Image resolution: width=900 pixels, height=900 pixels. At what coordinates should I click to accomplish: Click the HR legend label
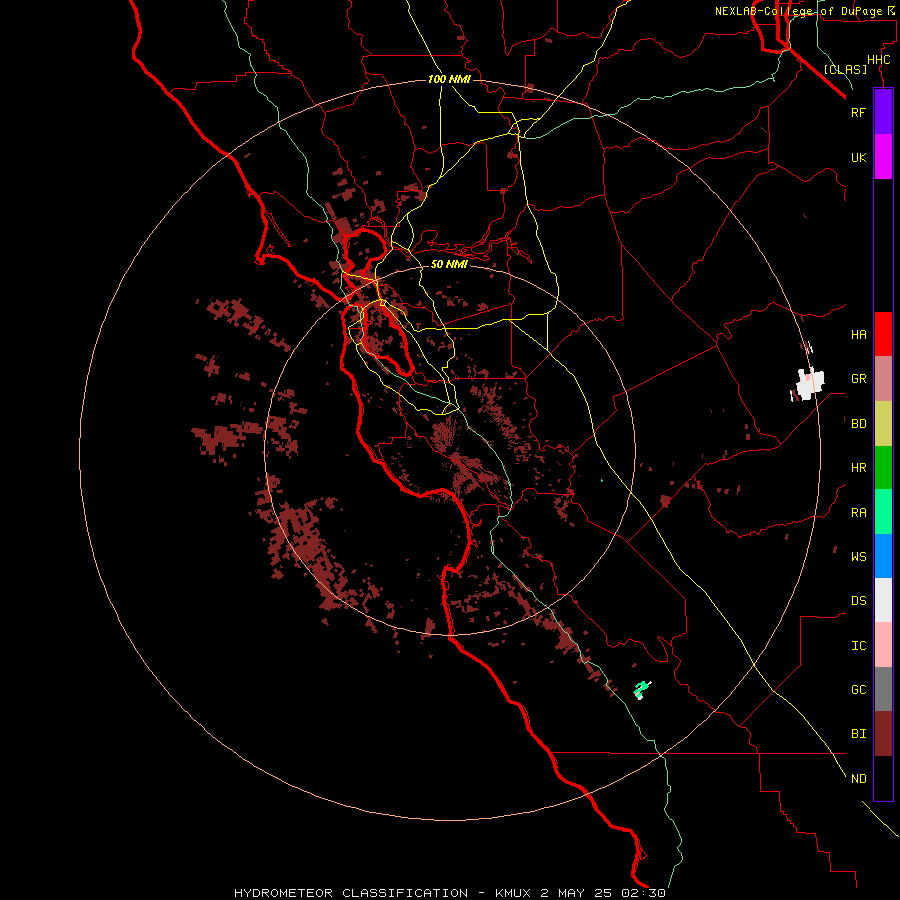click(x=858, y=468)
